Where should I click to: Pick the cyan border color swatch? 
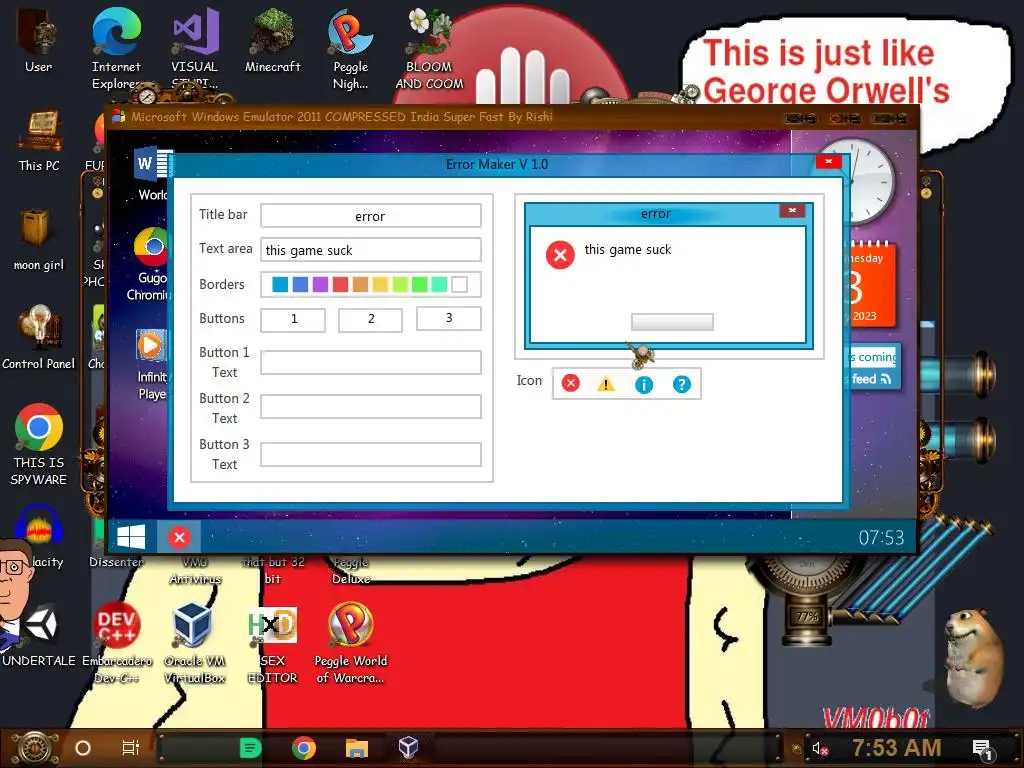tap(280, 285)
